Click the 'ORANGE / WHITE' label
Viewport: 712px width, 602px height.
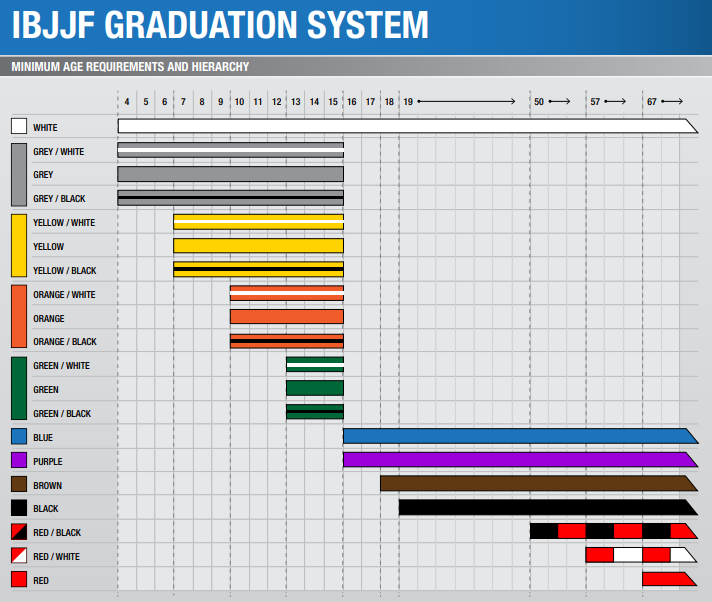point(64,295)
